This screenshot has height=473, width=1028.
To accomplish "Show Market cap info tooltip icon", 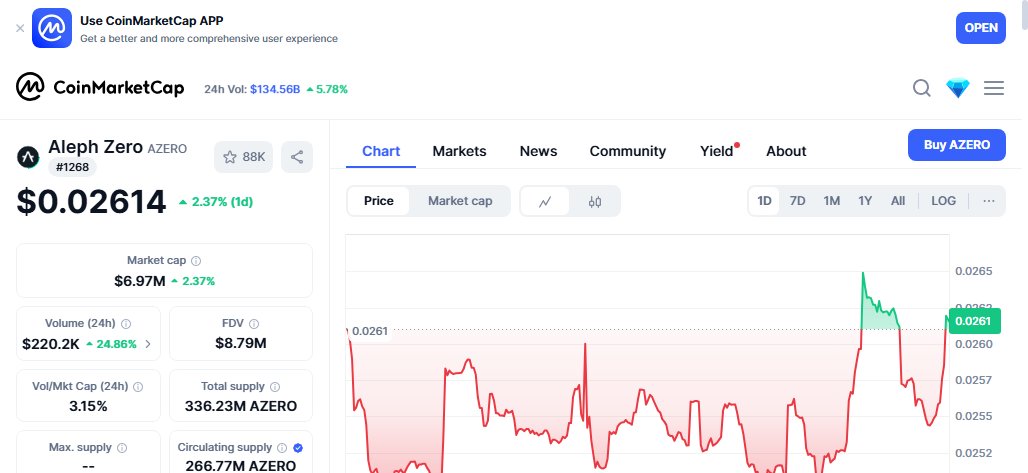I will click(x=196, y=260).
